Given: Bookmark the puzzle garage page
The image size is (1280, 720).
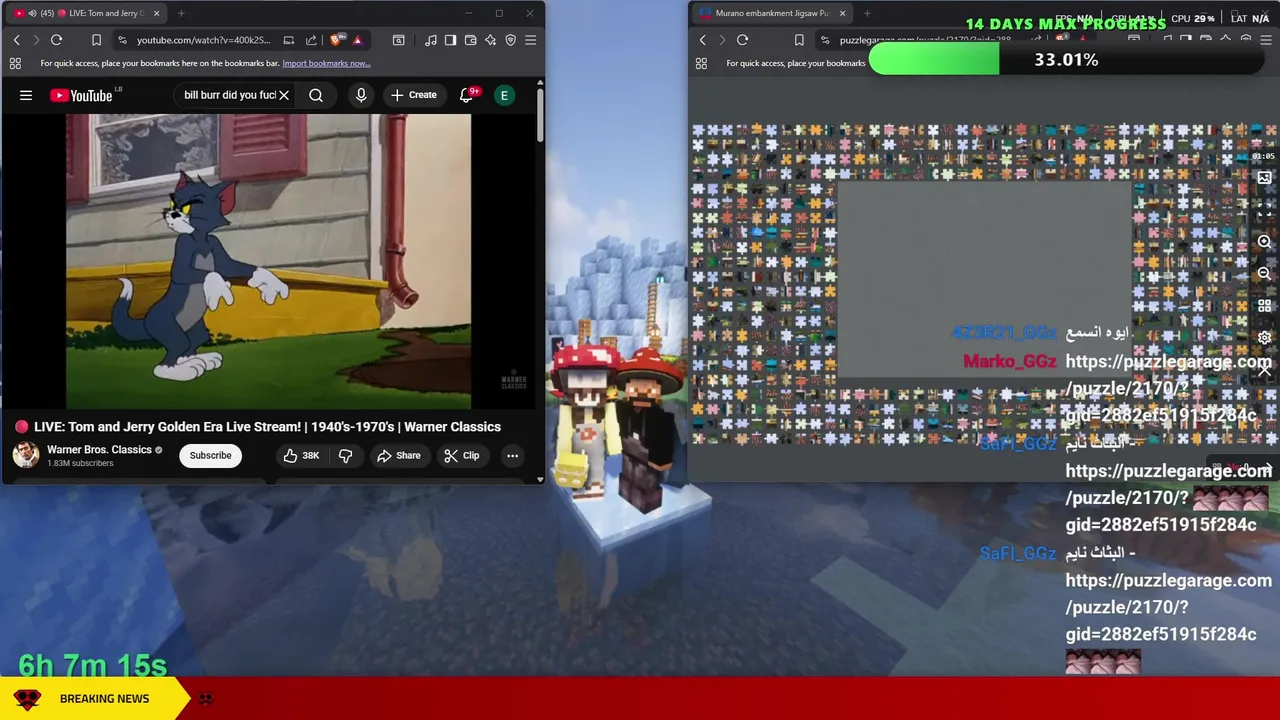Looking at the screenshot, I should 798,40.
